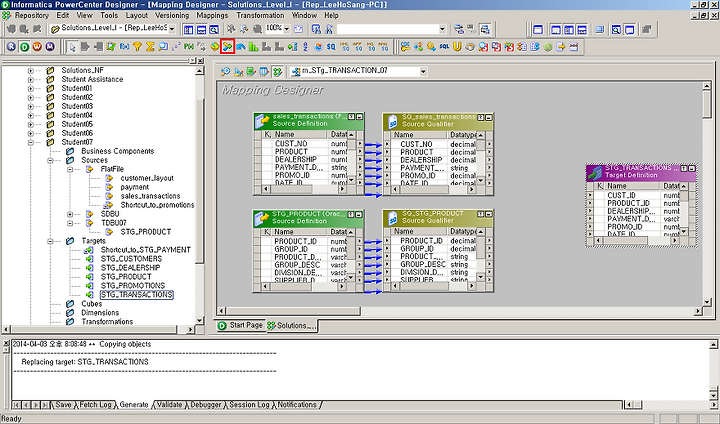Open the Solutions_Level_I folder dropdown

click(x=172, y=29)
